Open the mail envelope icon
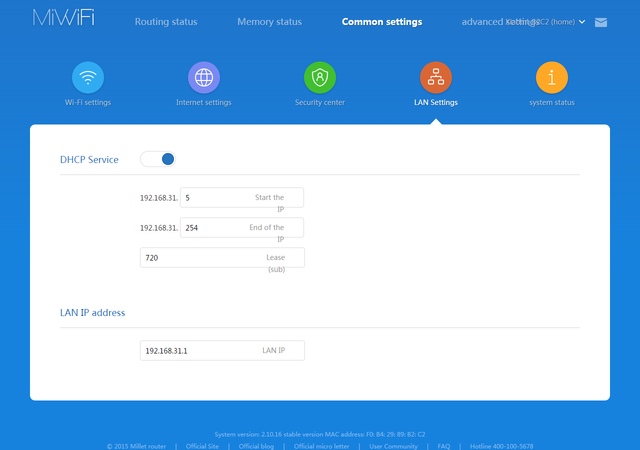The height and width of the screenshot is (450, 640). point(601,22)
